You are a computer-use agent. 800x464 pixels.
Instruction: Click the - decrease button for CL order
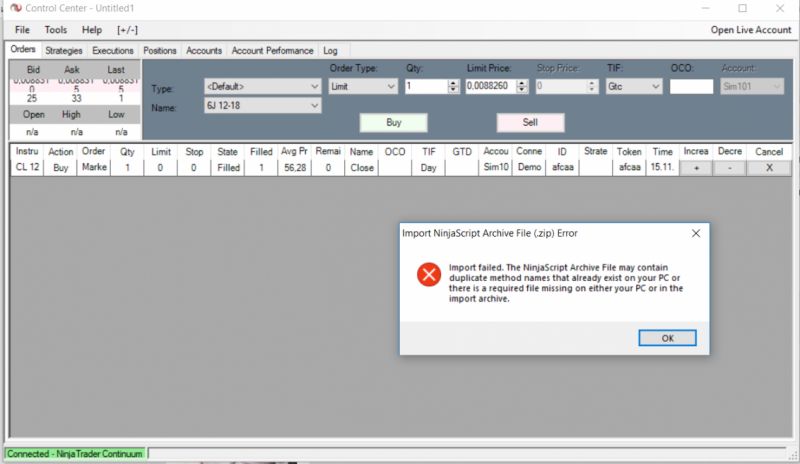click(x=730, y=168)
